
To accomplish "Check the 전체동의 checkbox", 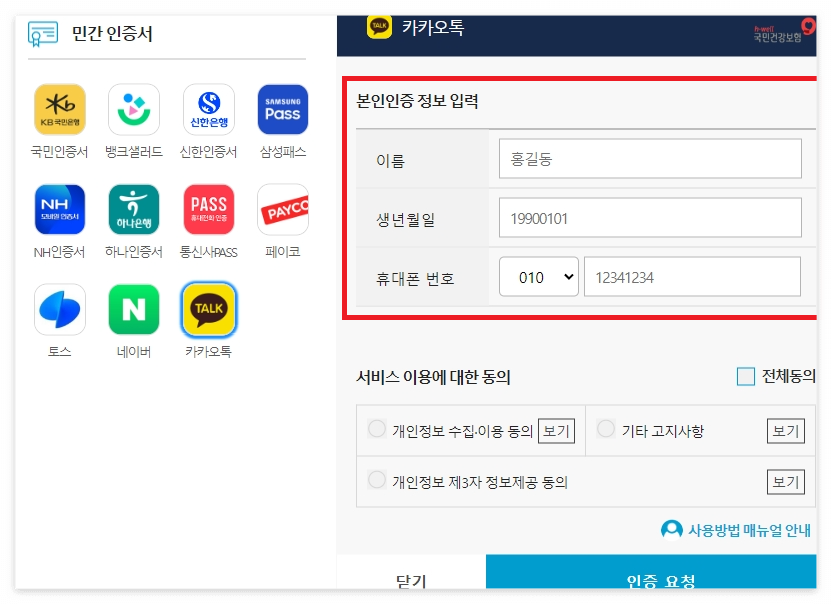I will pyautogui.click(x=746, y=376).
